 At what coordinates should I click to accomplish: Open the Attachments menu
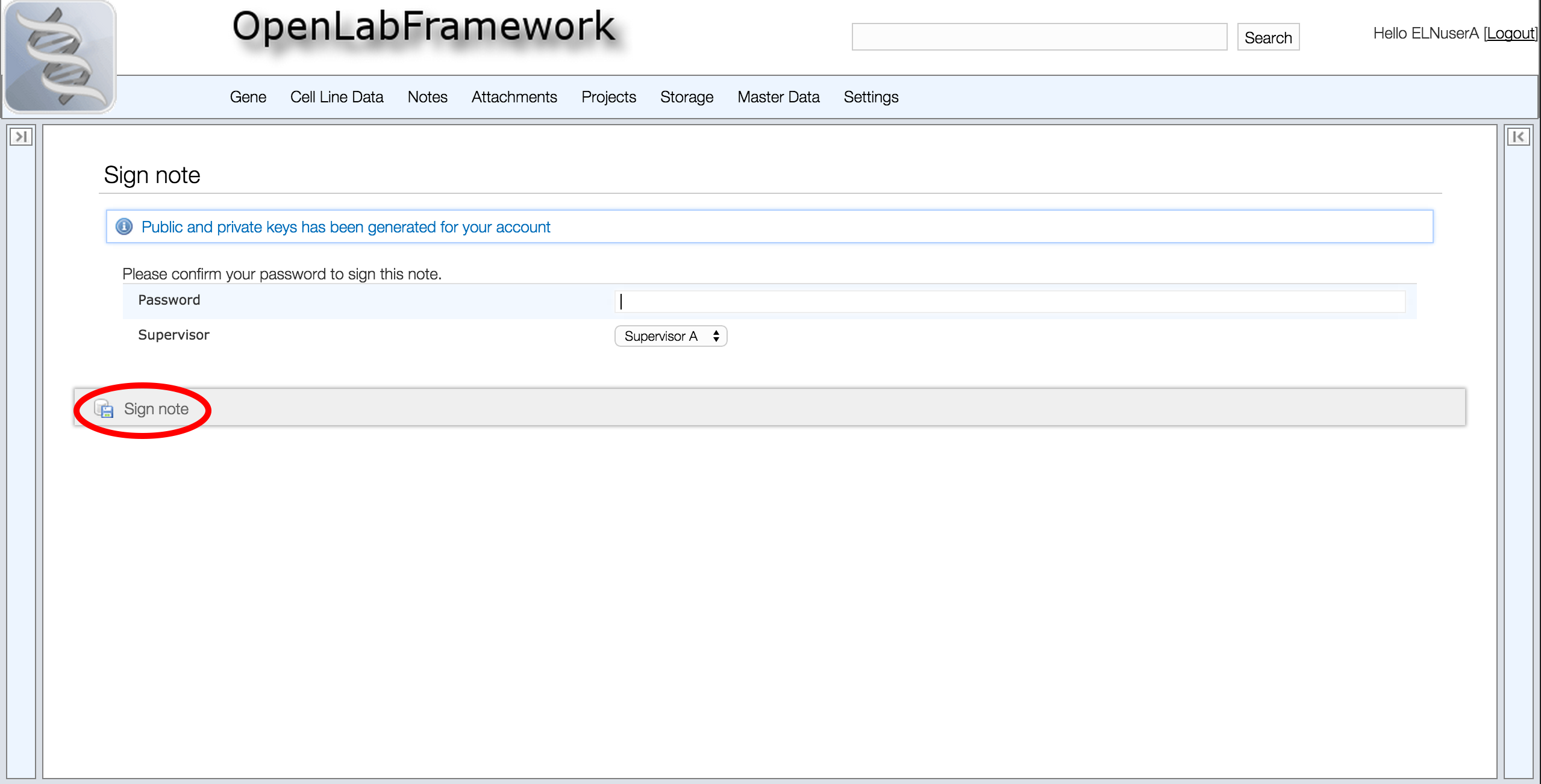pos(514,97)
